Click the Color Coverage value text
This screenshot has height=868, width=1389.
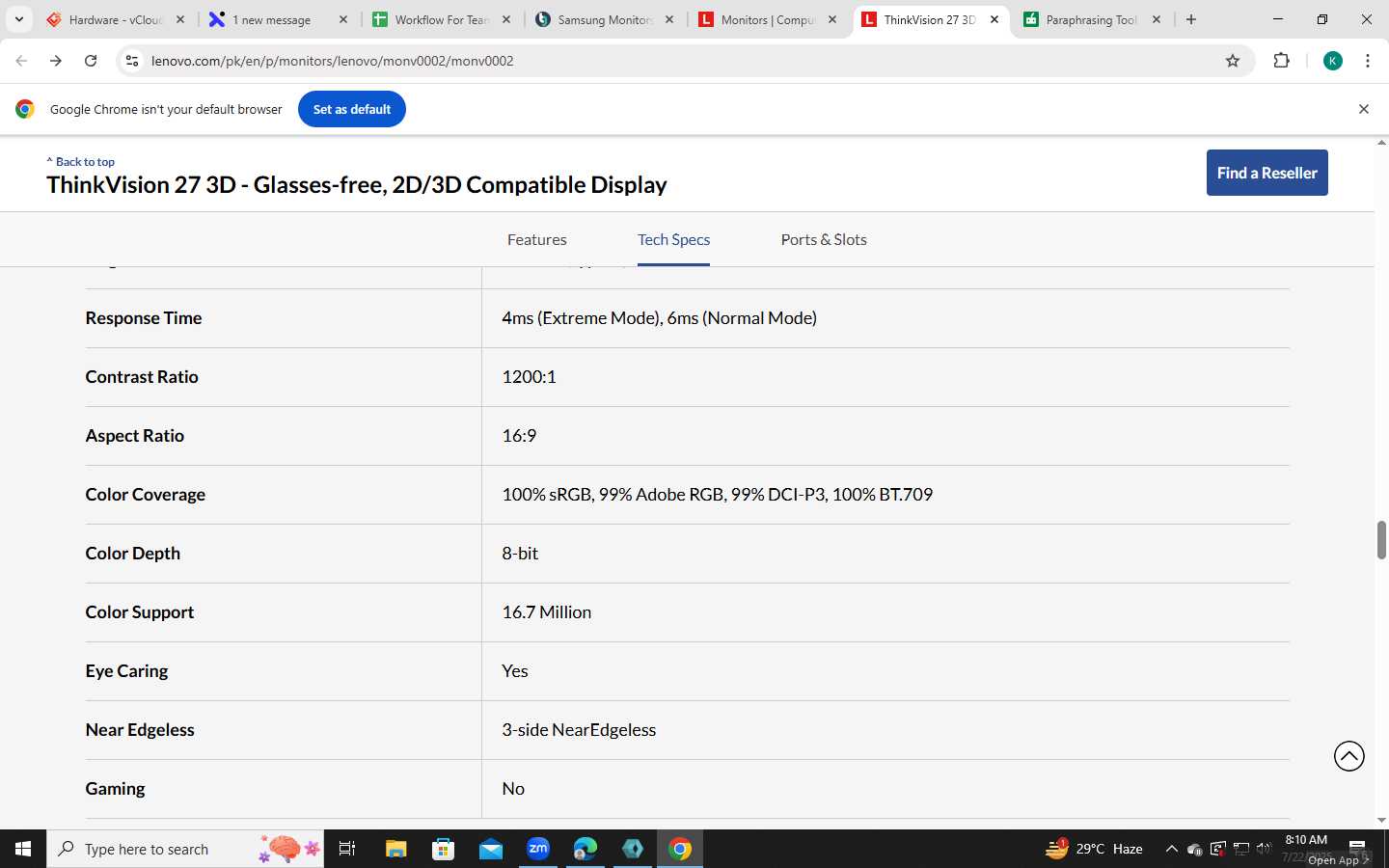pos(717,495)
